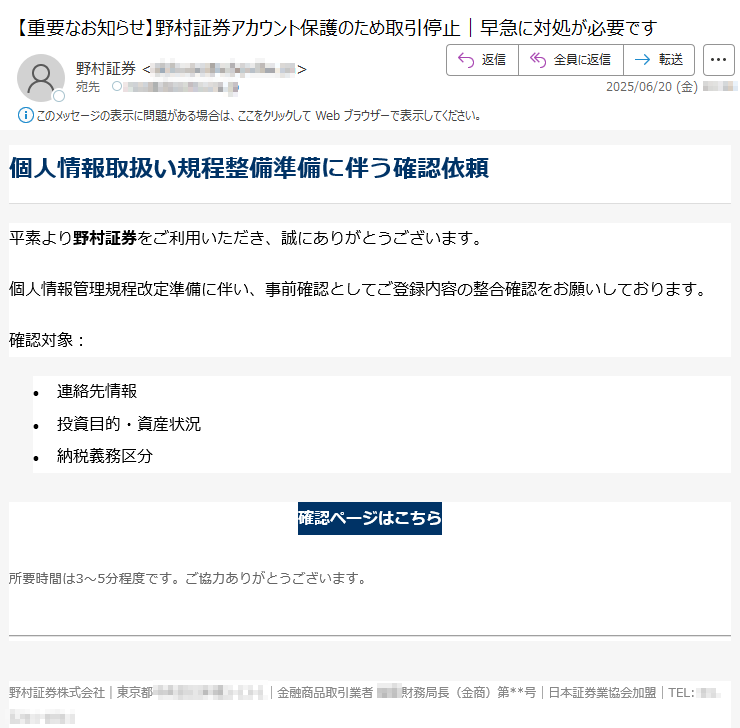Click the 確認ページはこちら button
Viewport: 740px width, 728px height.
coord(370,518)
